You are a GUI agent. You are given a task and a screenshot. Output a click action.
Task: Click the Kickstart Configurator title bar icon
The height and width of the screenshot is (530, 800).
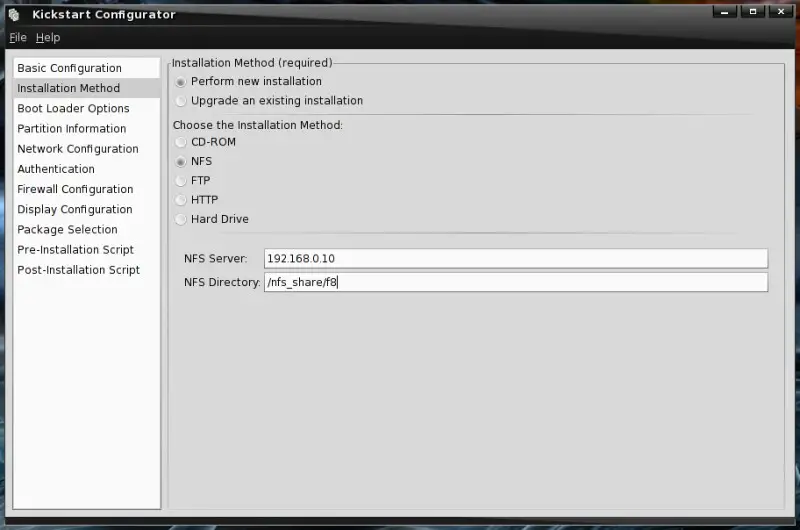pyautogui.click(x=14, y=15)
